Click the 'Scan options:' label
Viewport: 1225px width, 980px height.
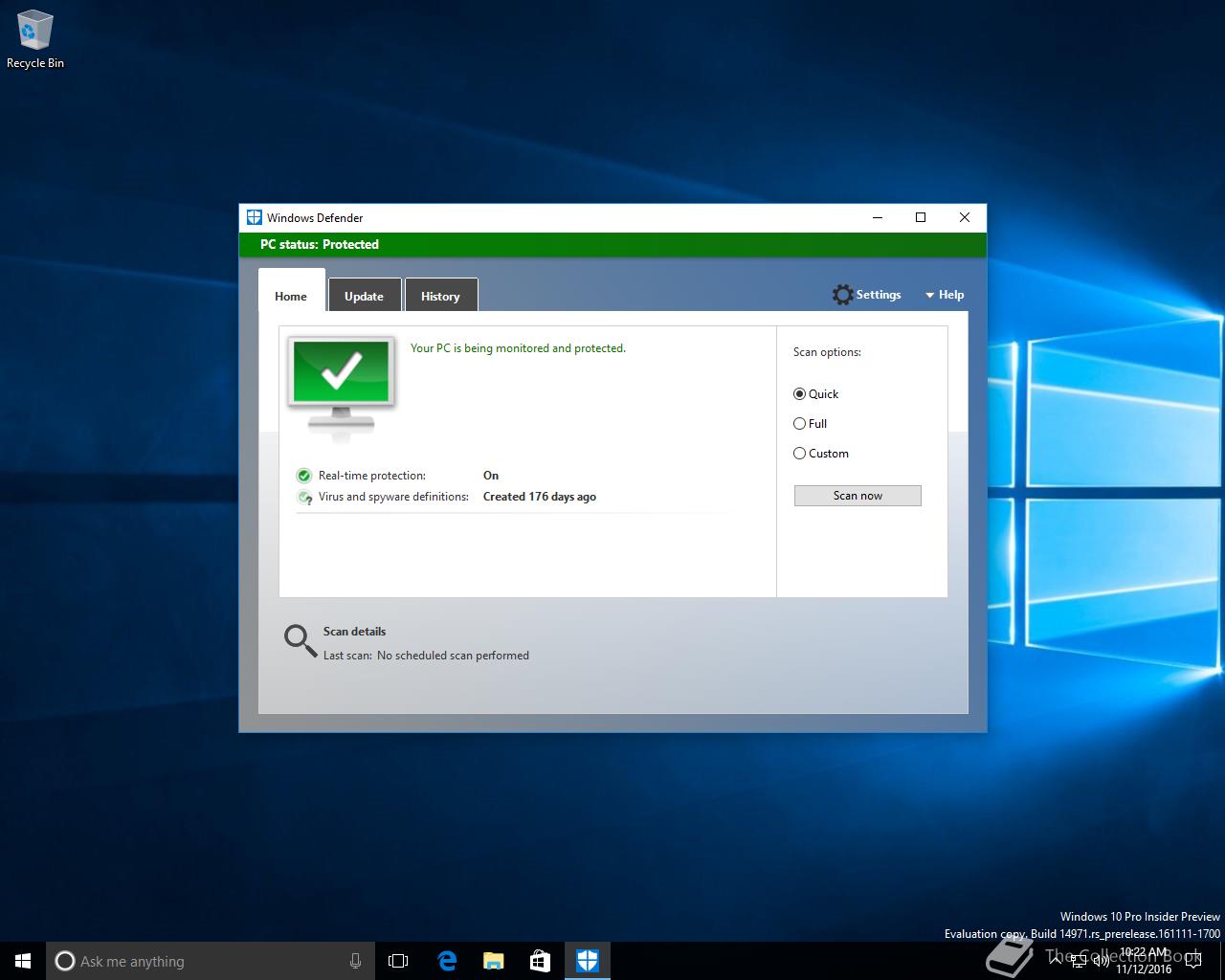[x=827, y=352]
